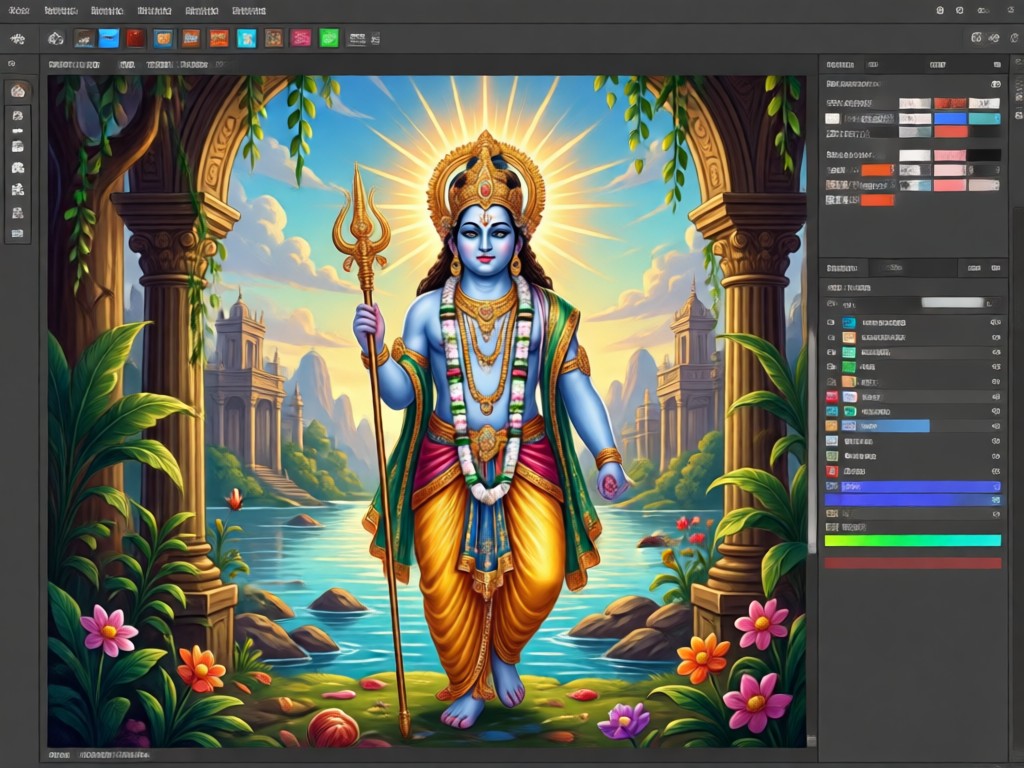
Task: Toggle the red box on the layer just above the bright blue rows
Action: coord(831,471)
